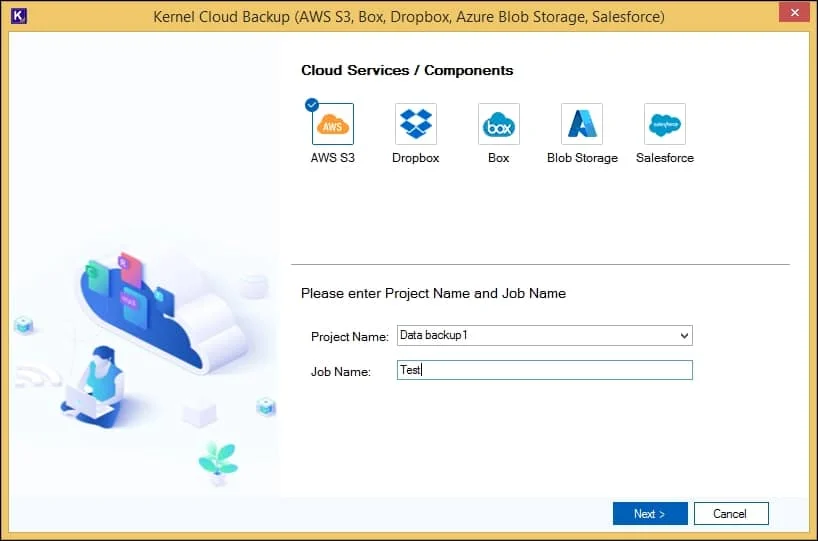Toggle the blue checkmark on AWS S3

coord(312,105)
